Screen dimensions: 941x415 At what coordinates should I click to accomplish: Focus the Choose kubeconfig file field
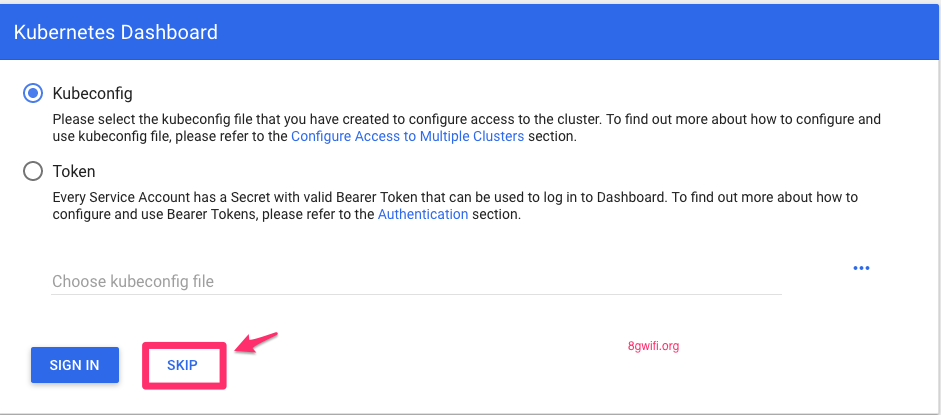pos(416,281)
